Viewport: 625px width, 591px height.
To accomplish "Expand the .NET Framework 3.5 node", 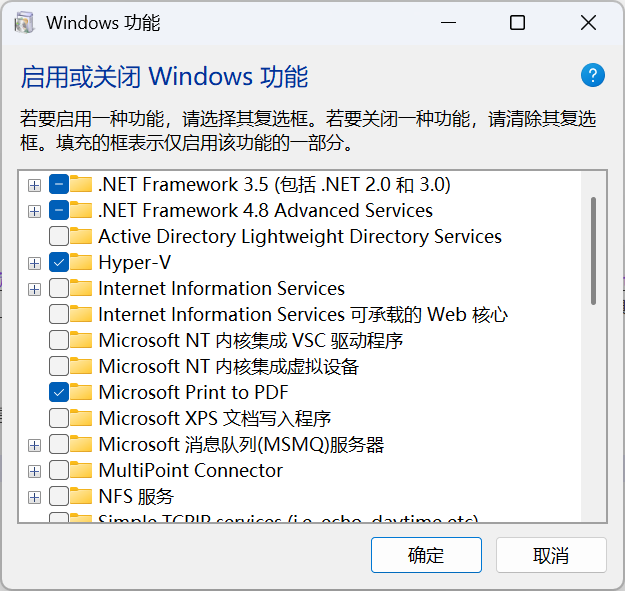I will (35, 185).
